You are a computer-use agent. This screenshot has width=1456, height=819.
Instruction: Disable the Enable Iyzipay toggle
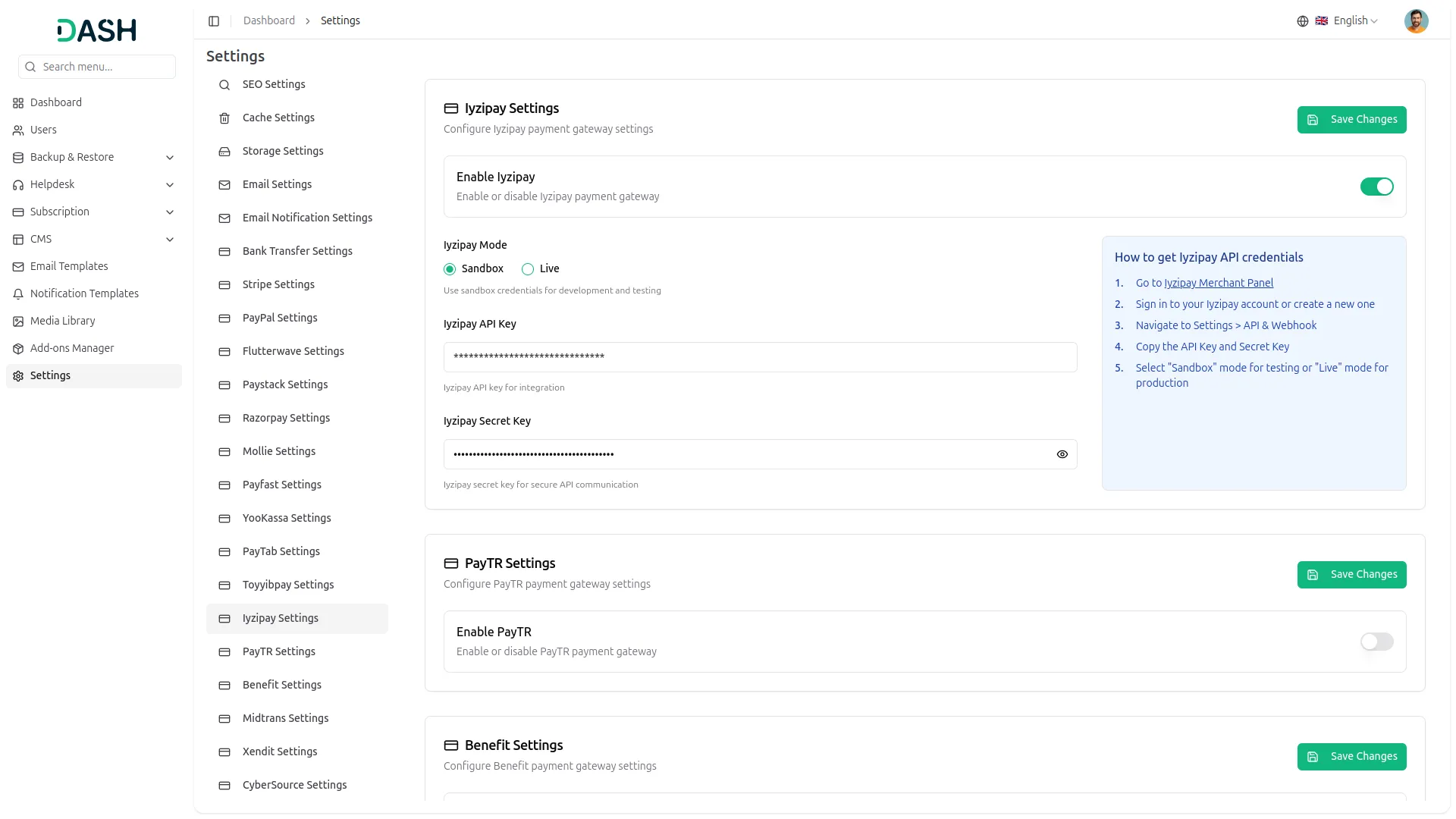(1376, 187)
